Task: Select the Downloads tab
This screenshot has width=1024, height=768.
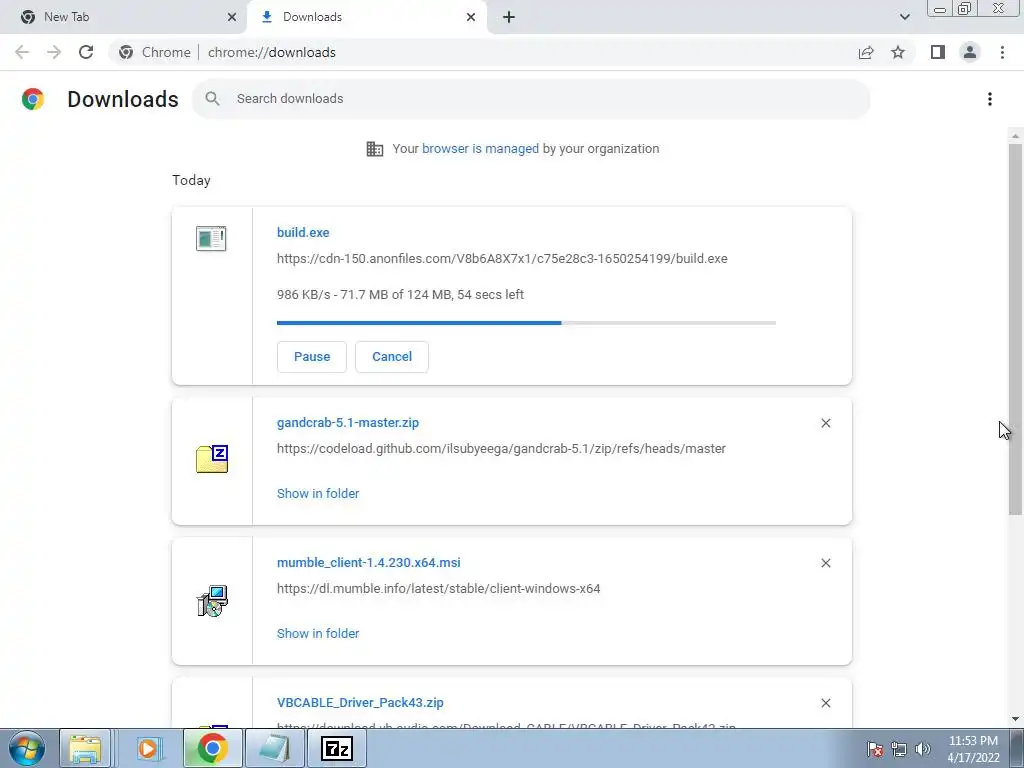Action: pos(366,17)
